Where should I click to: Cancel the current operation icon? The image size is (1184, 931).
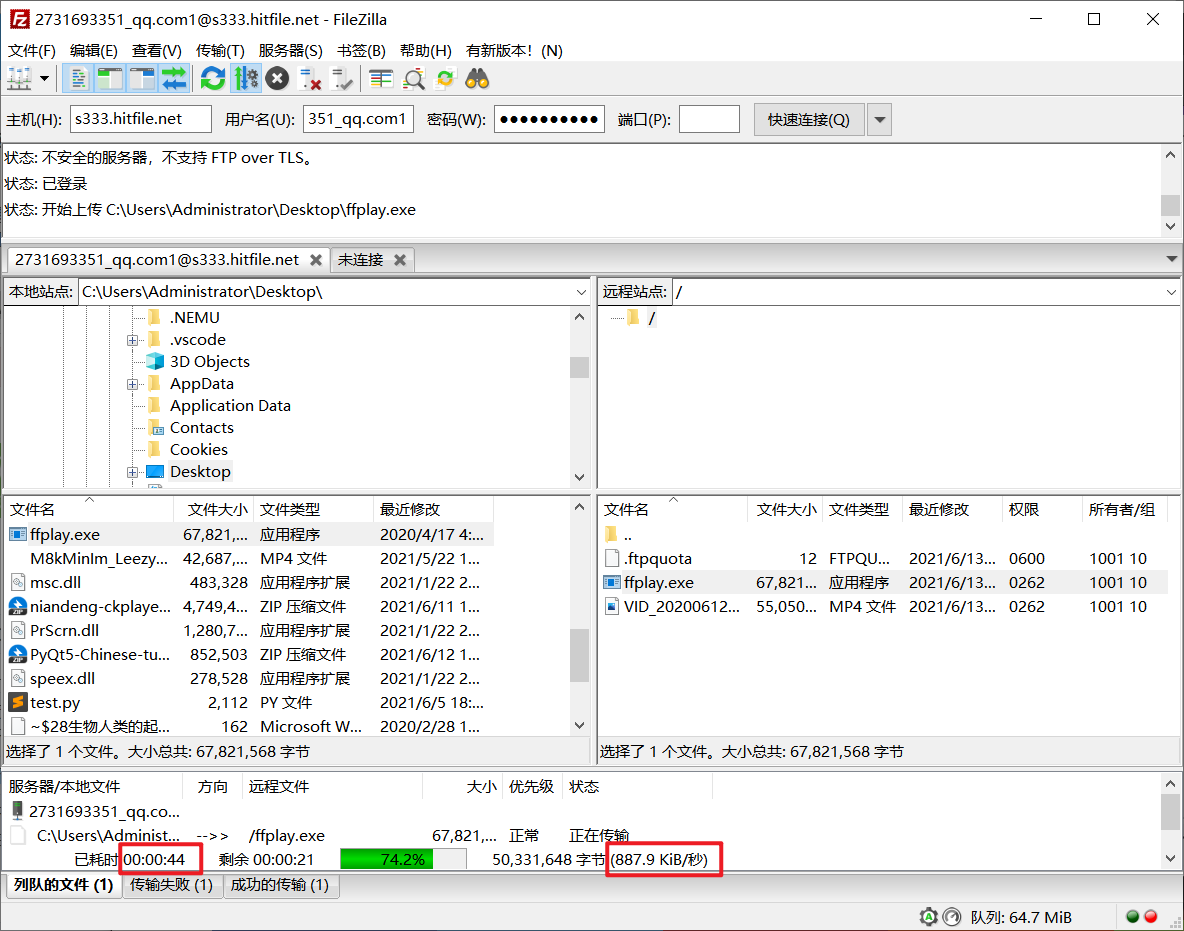click(277, 79)
